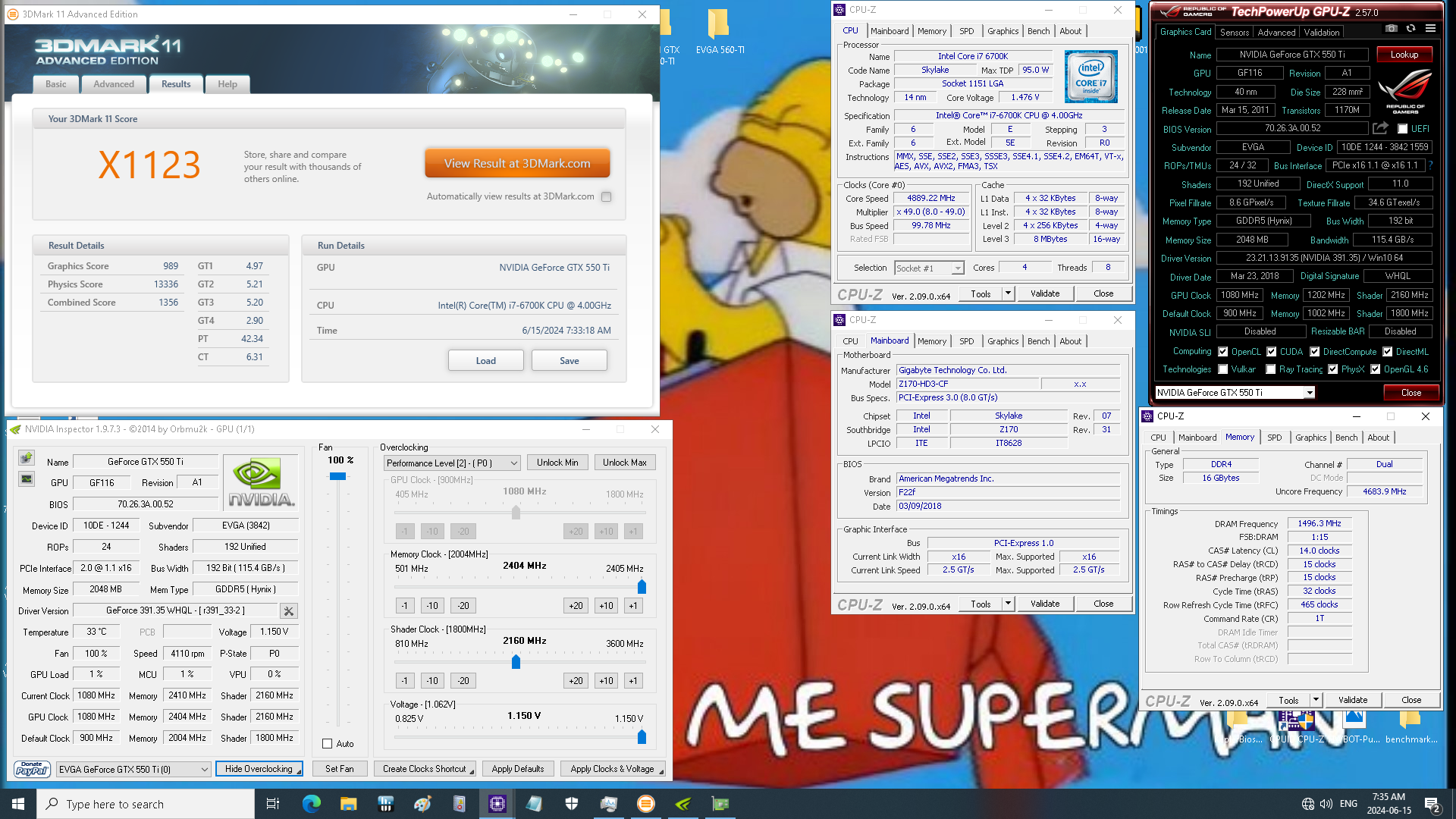Click Memory Clock +20 increment button
The height and width of the screenshot is (819, 1456).
pyautogui.click(x=576, y=606)
